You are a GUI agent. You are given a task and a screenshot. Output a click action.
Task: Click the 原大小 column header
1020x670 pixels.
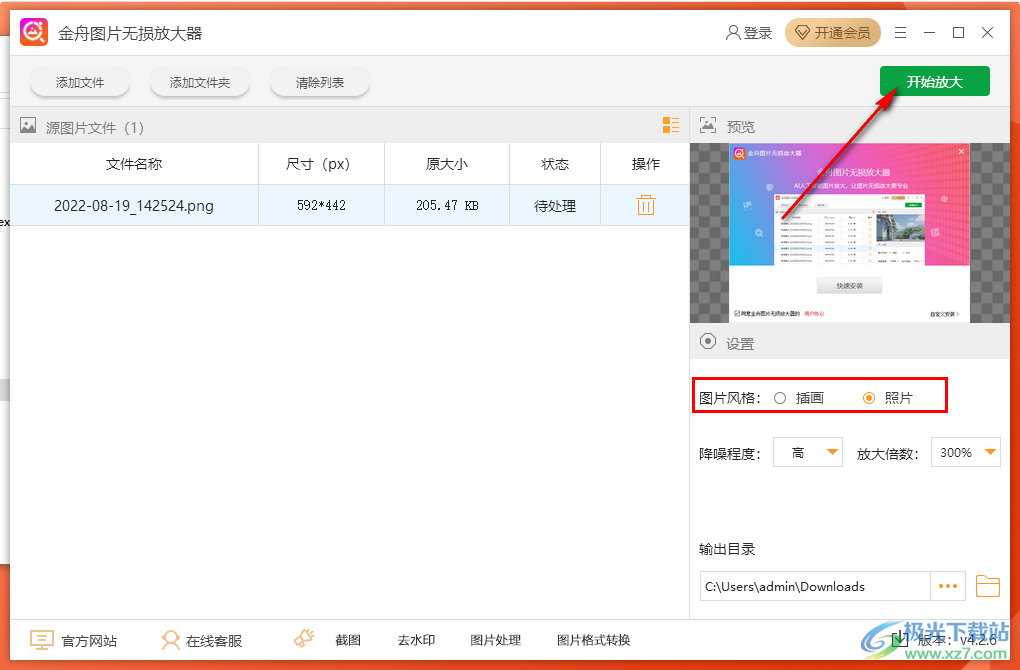pyautogui.click(x=447, y=164)
